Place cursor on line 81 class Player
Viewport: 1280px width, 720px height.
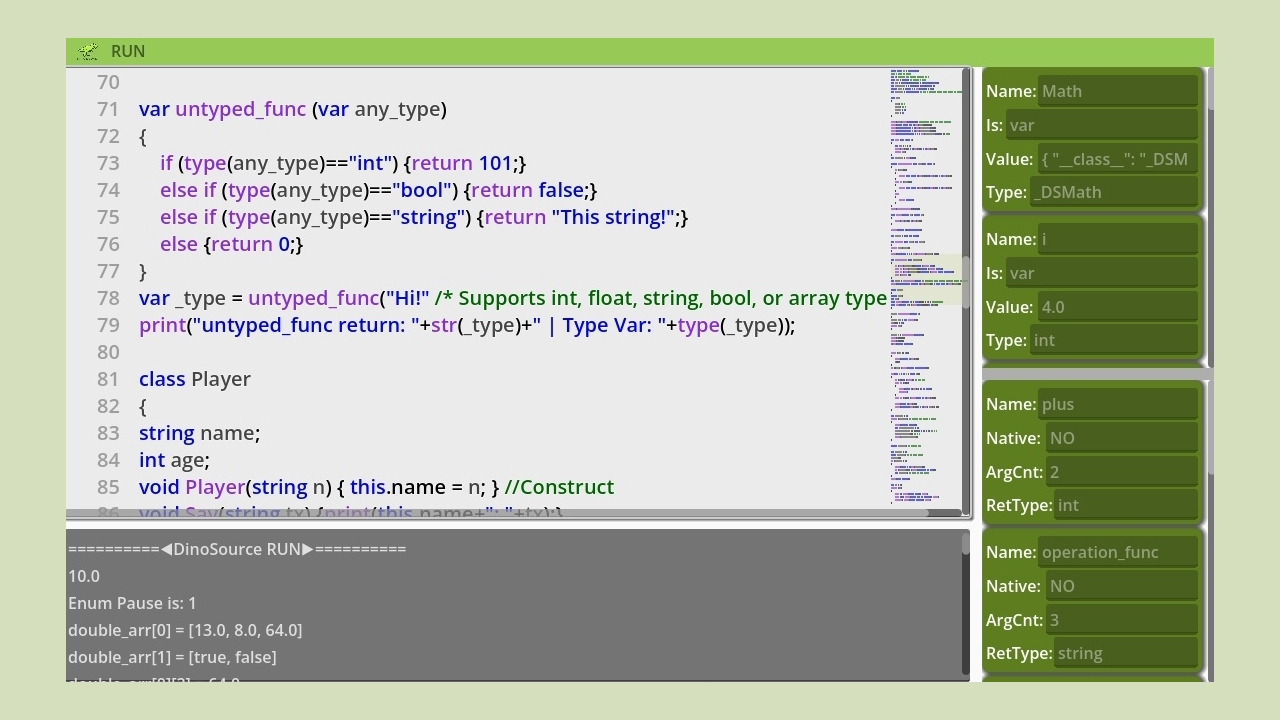(x=195, y=379)
